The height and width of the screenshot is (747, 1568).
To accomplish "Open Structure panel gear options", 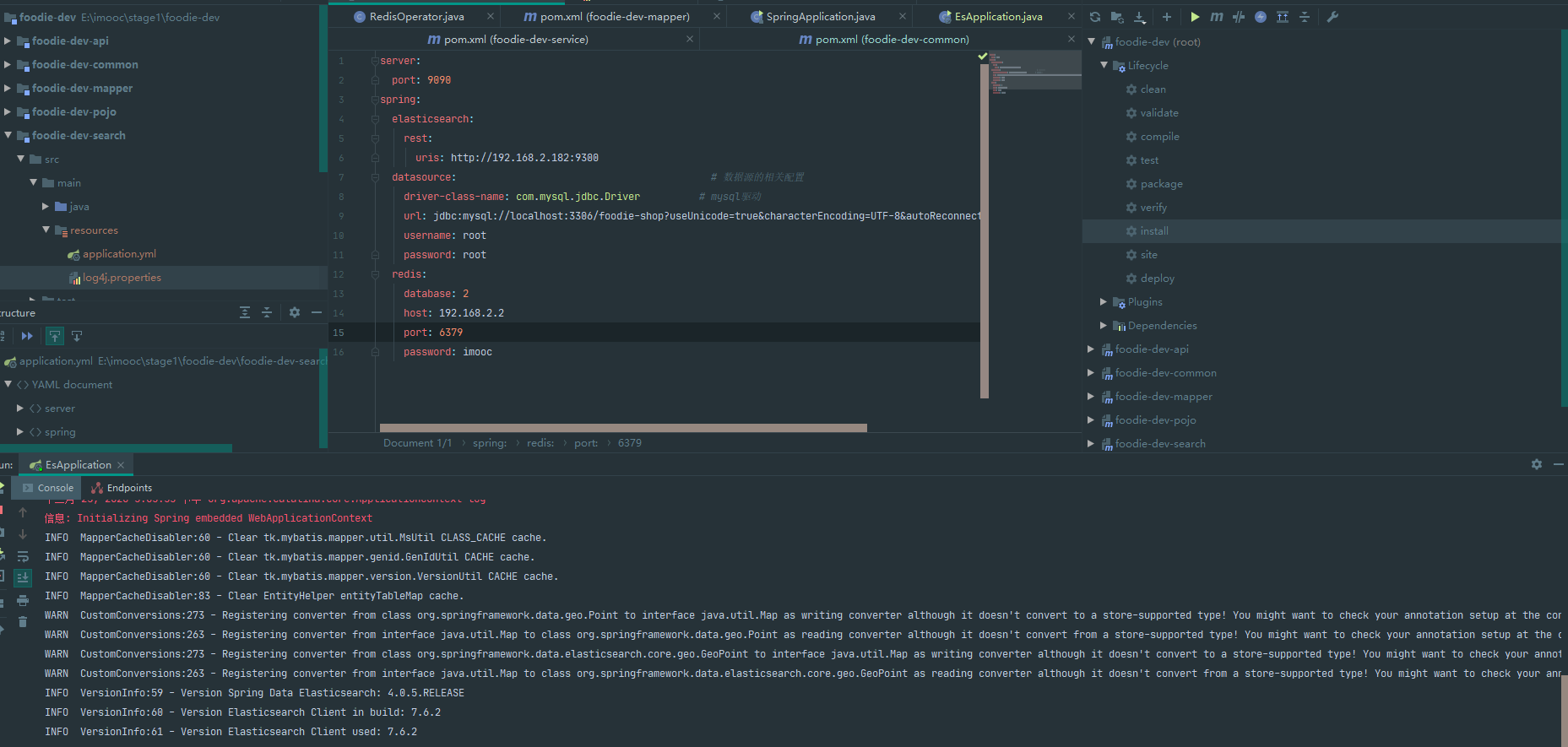I will click(295, 312).
